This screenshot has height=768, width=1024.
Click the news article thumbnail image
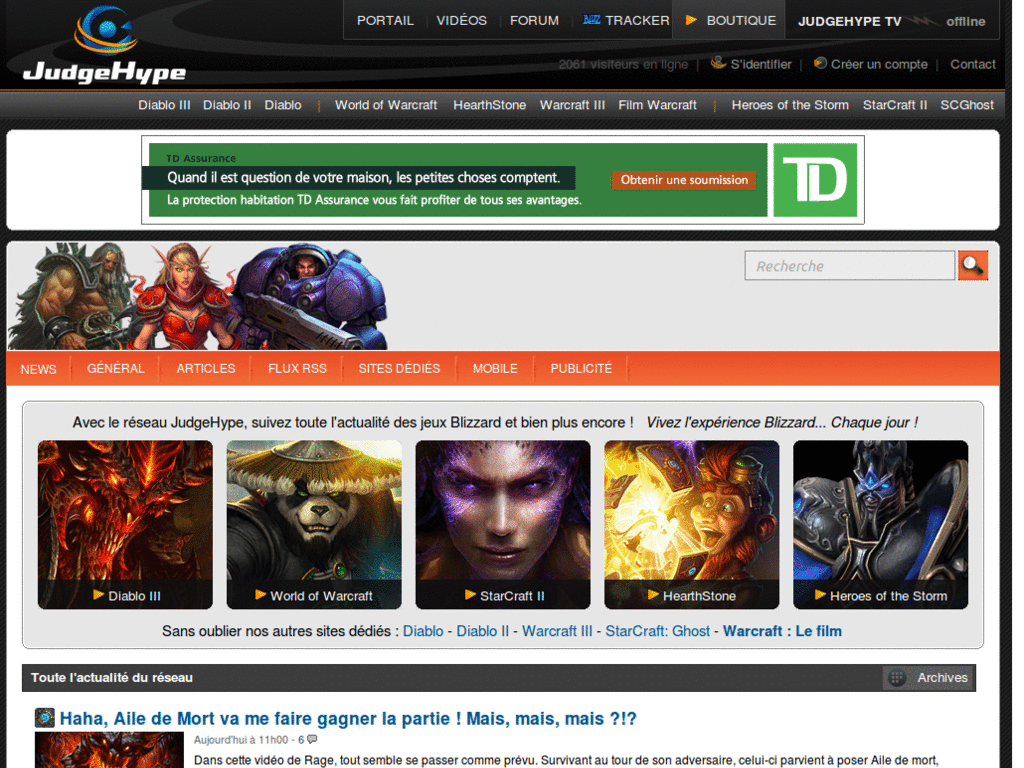pyautogui.click(x=109, y=750)
